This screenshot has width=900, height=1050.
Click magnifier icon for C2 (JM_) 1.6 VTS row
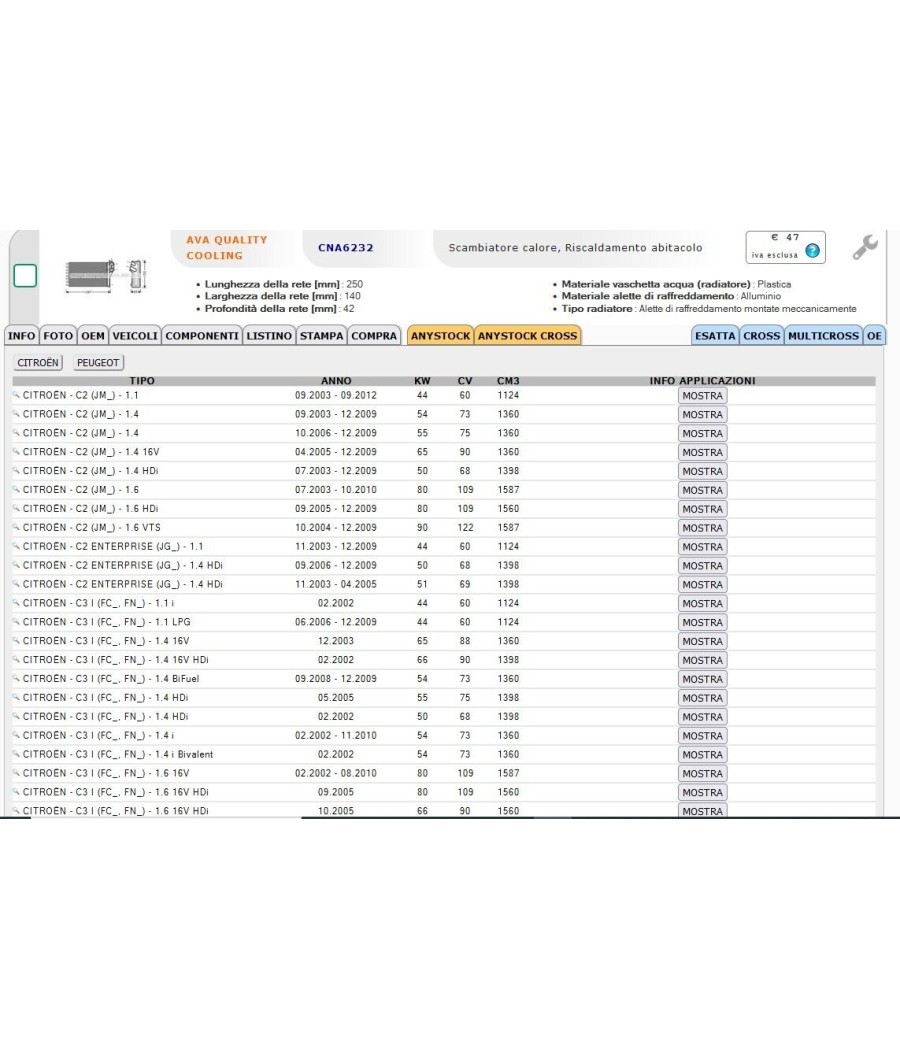point(16,527)
